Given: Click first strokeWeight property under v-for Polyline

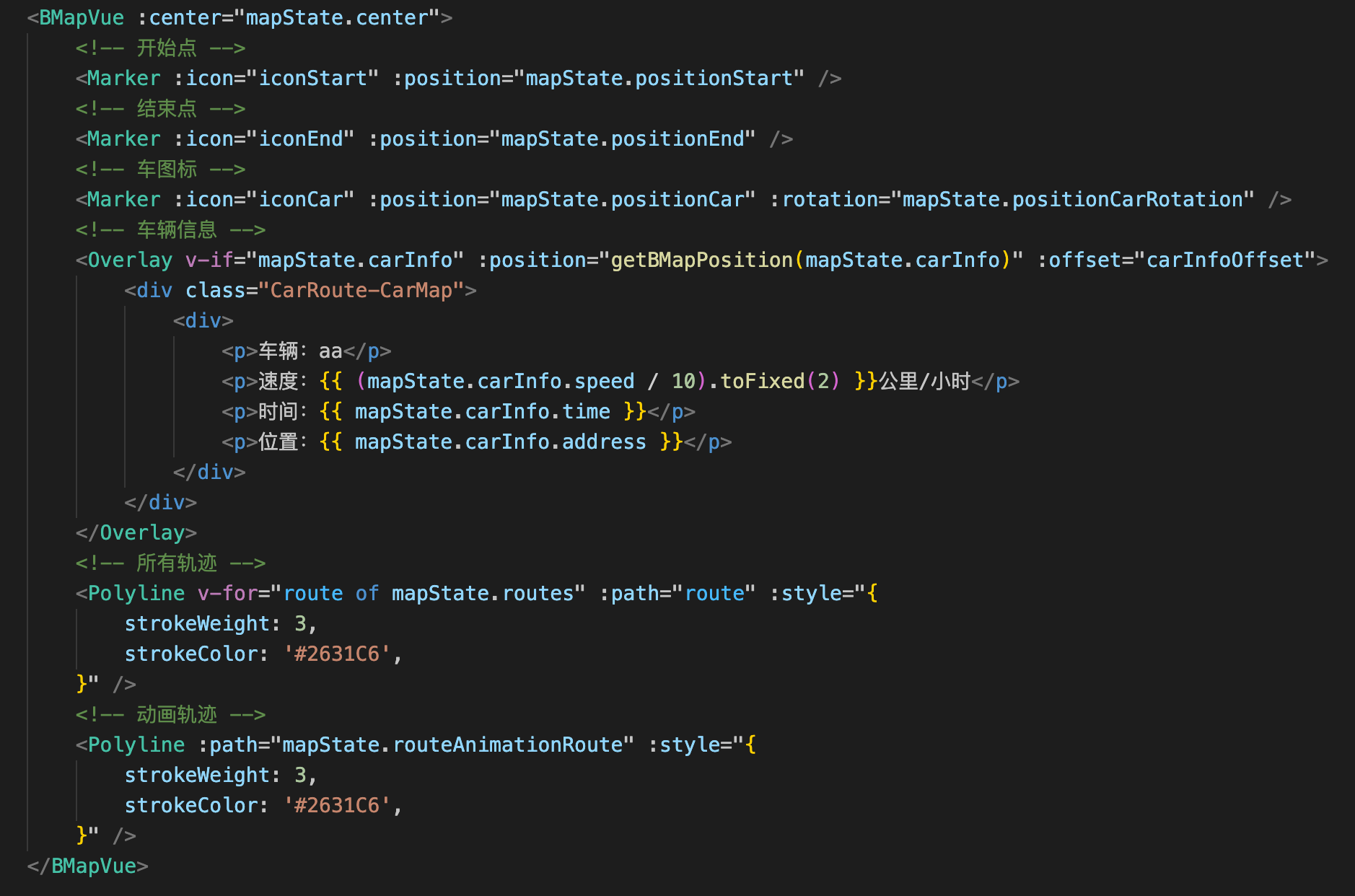Looking at the screenshot, I should [197, 623].
